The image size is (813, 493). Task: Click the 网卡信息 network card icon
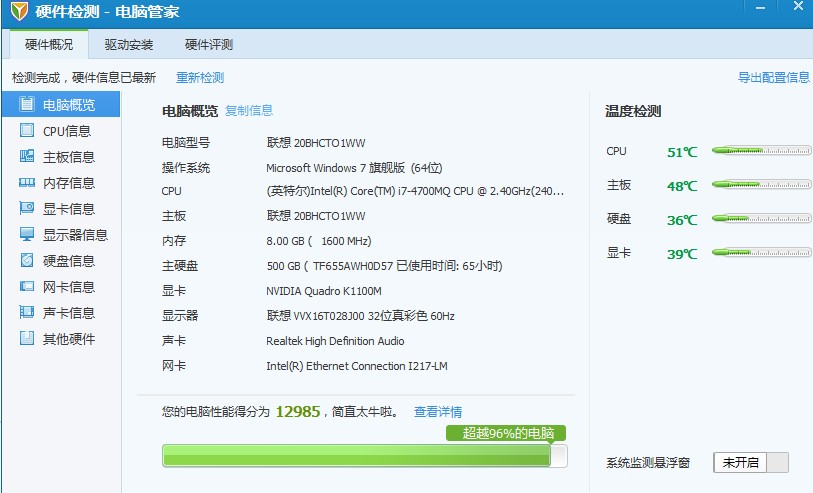point(27,287)
